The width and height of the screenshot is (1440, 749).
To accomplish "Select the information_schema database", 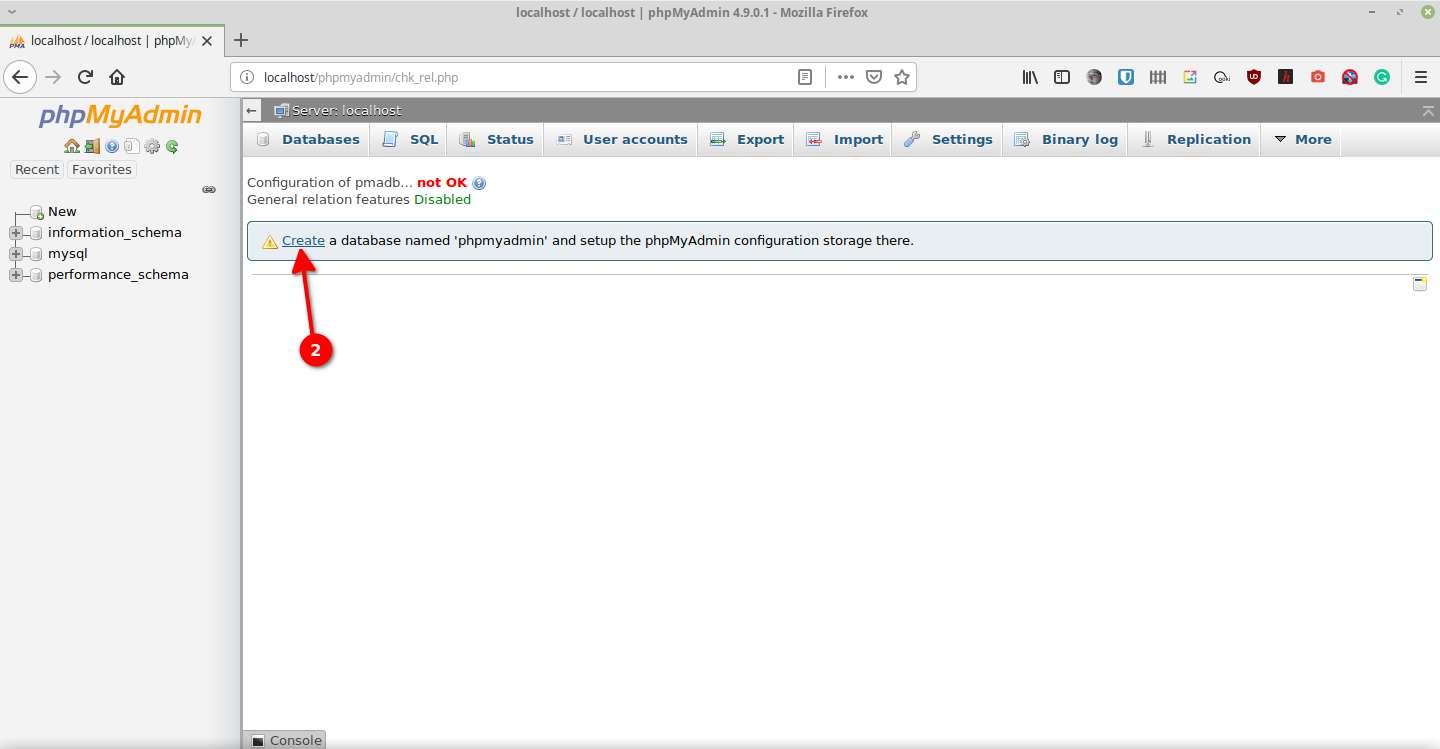I will pyautogui.click(x=115, y=233).
